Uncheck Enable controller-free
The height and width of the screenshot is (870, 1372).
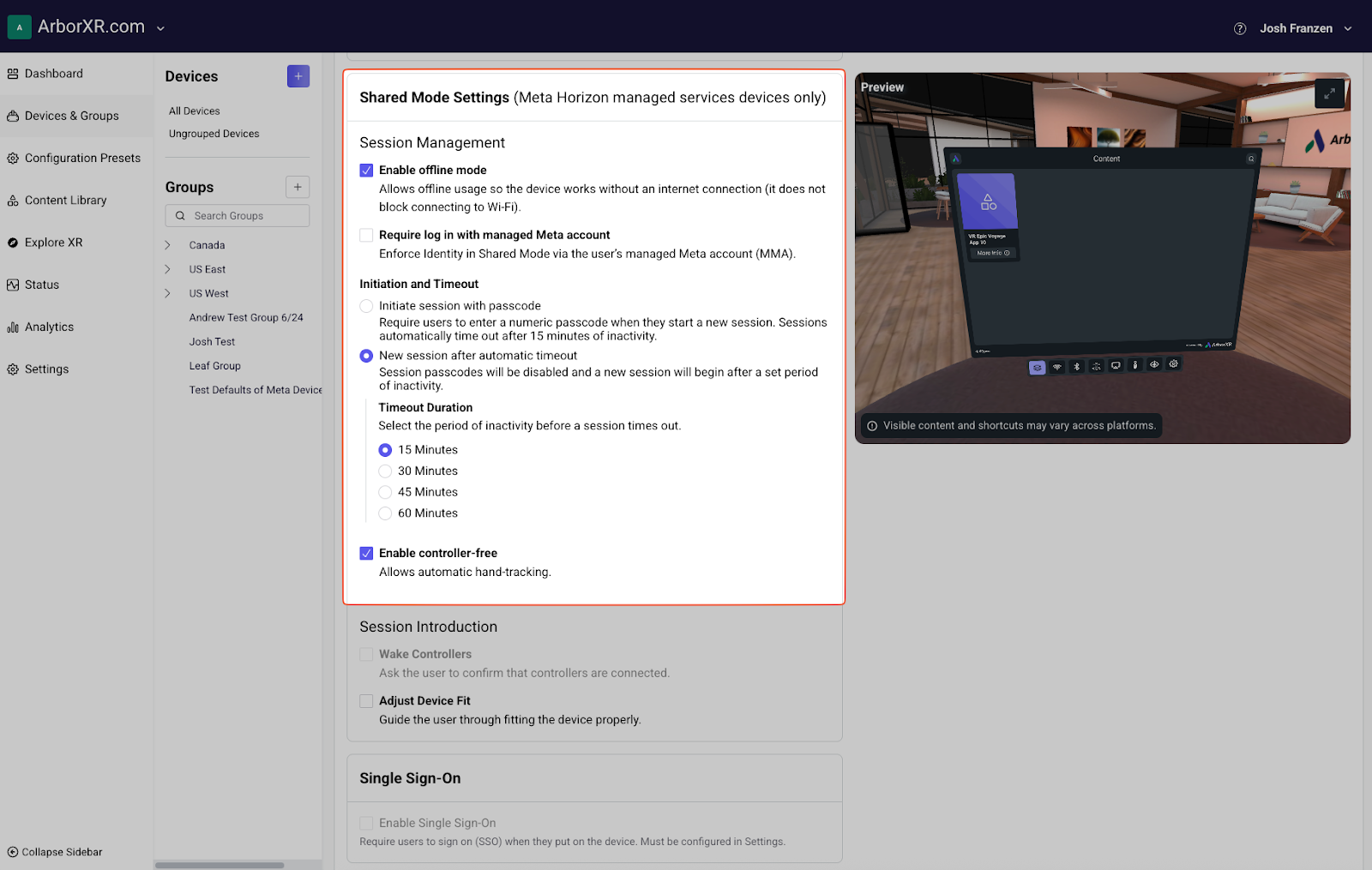click(366, 554)
